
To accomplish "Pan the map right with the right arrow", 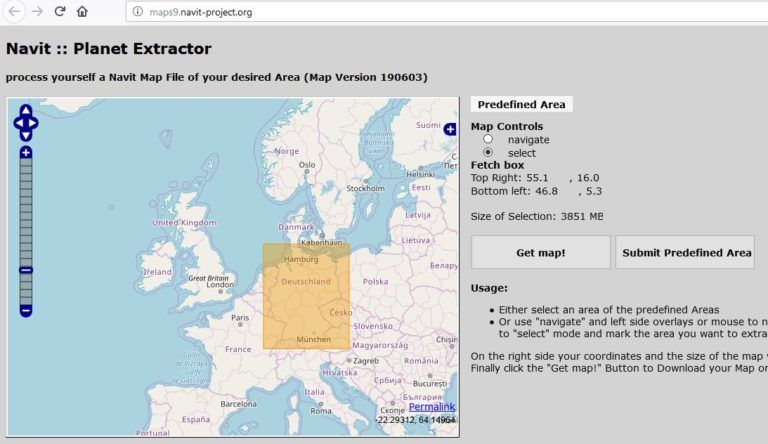I will [x=33, y=123].
